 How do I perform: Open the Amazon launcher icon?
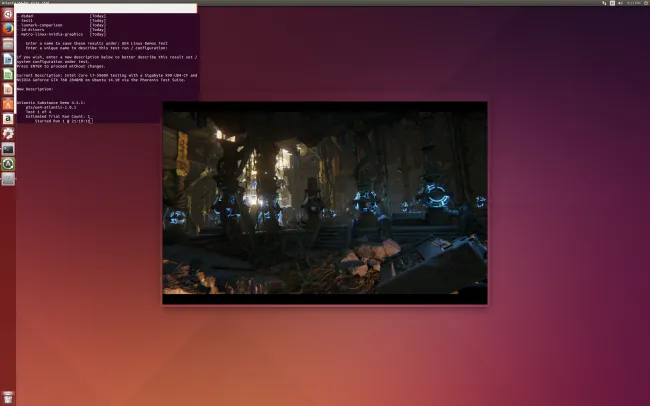(8, 119)
